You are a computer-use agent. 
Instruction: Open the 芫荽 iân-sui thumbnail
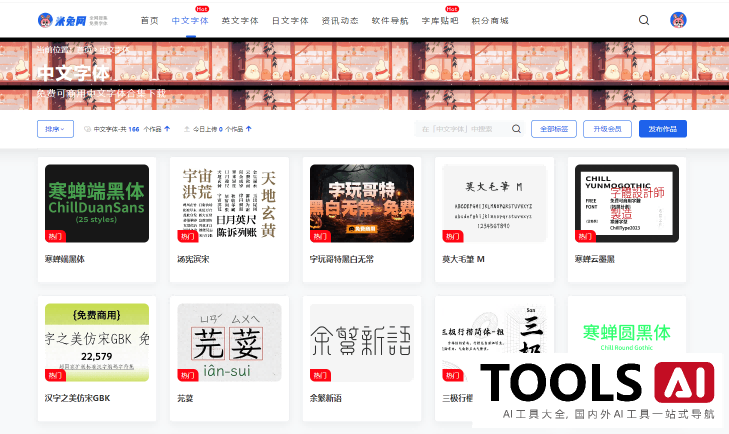229,342
